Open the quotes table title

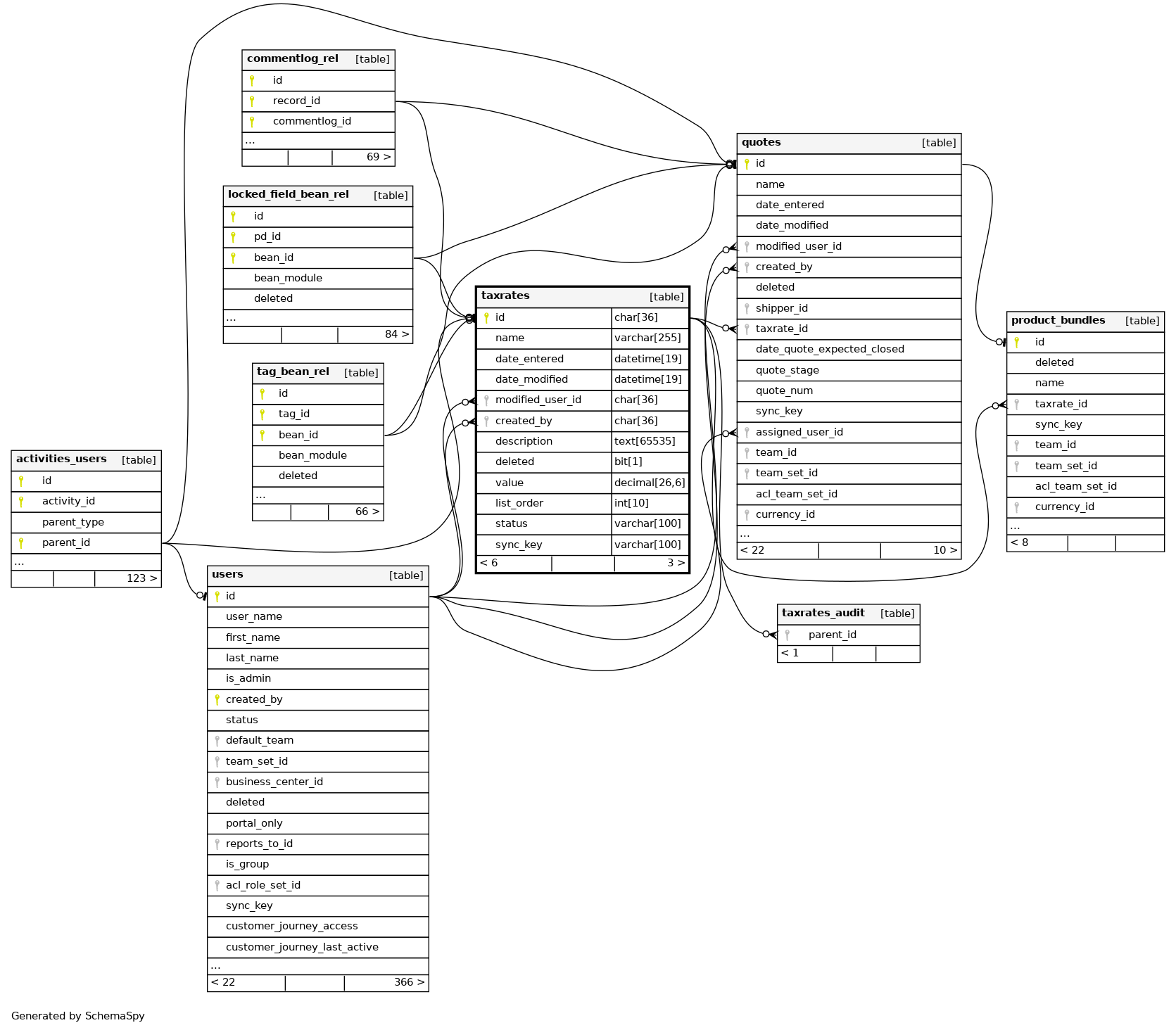click(x=761, y=142)
